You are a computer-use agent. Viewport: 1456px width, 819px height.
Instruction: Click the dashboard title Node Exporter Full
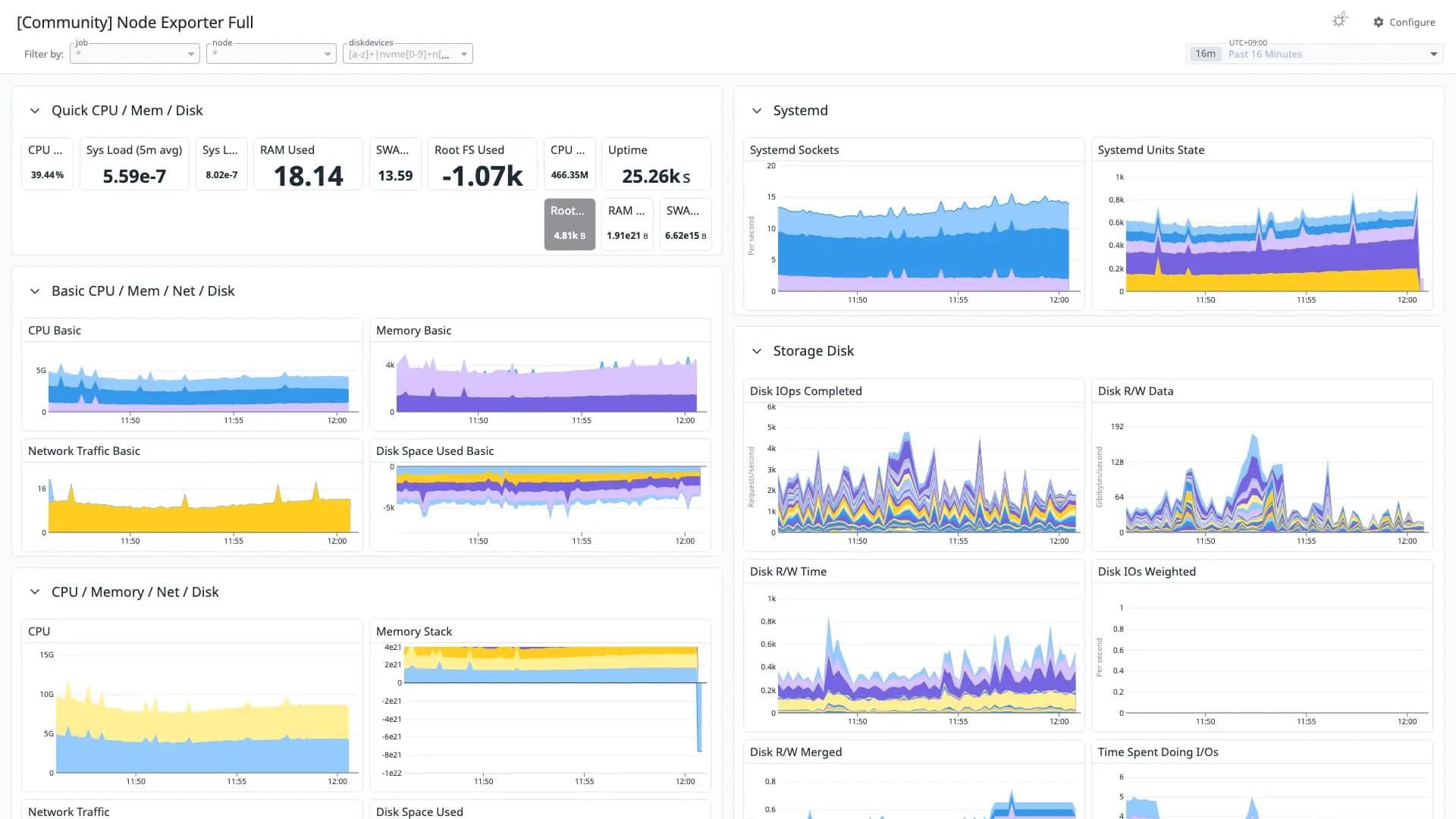point(135,23)
